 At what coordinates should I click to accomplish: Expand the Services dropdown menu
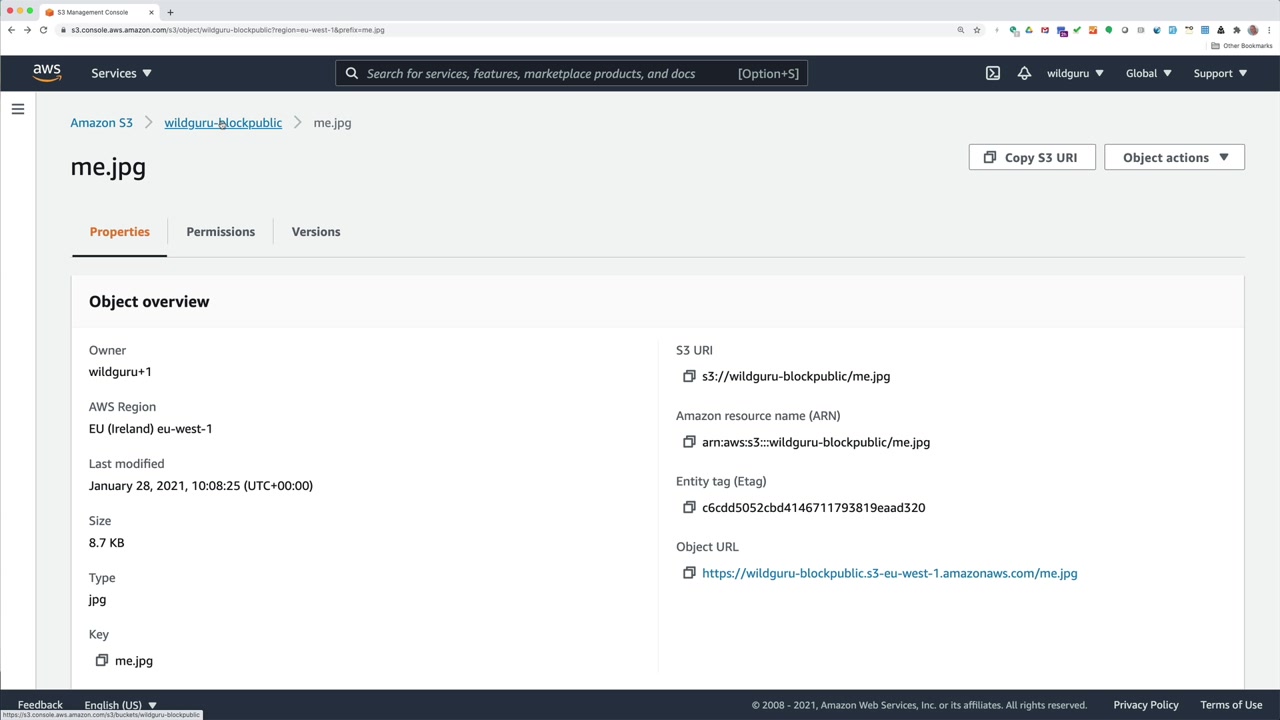pyautogui.click(x=121, y=73)
